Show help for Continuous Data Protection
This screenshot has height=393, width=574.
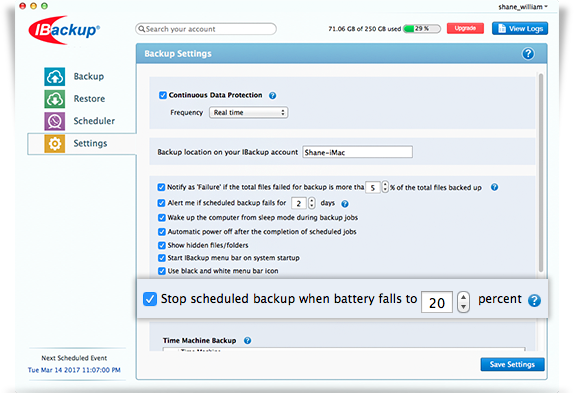(x=272, y=96)
